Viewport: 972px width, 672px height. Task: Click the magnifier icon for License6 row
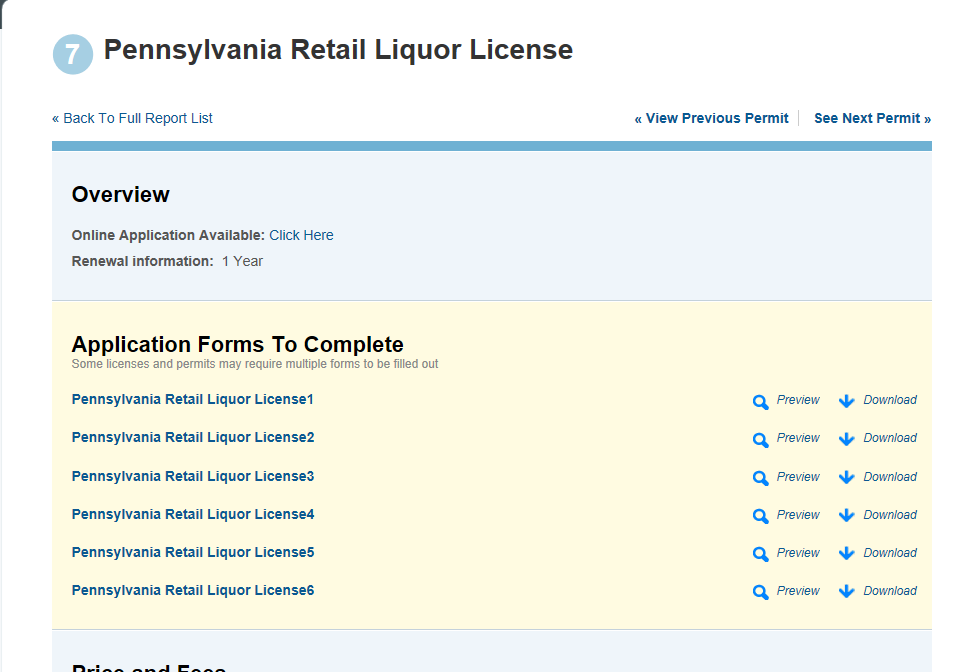point(760,592)
